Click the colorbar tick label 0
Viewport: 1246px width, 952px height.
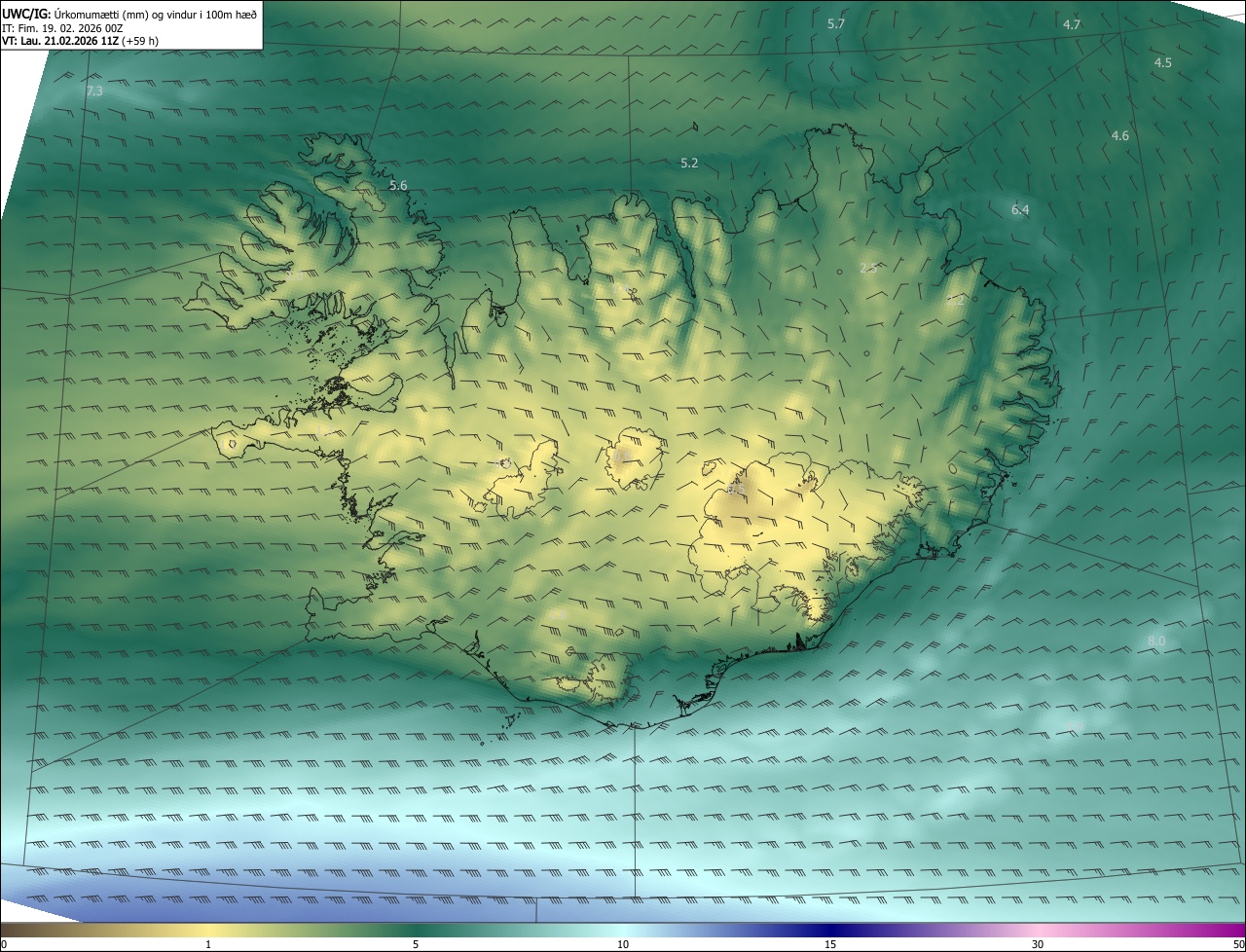[x=4, y=944]
